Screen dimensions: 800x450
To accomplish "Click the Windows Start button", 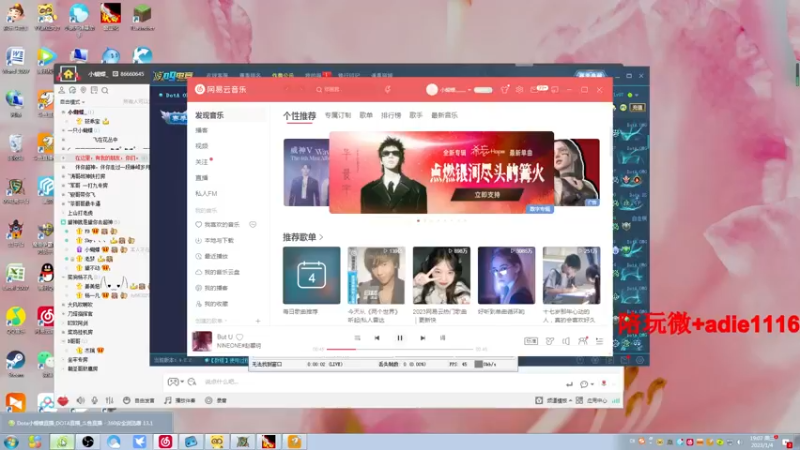I will (11, 442).
